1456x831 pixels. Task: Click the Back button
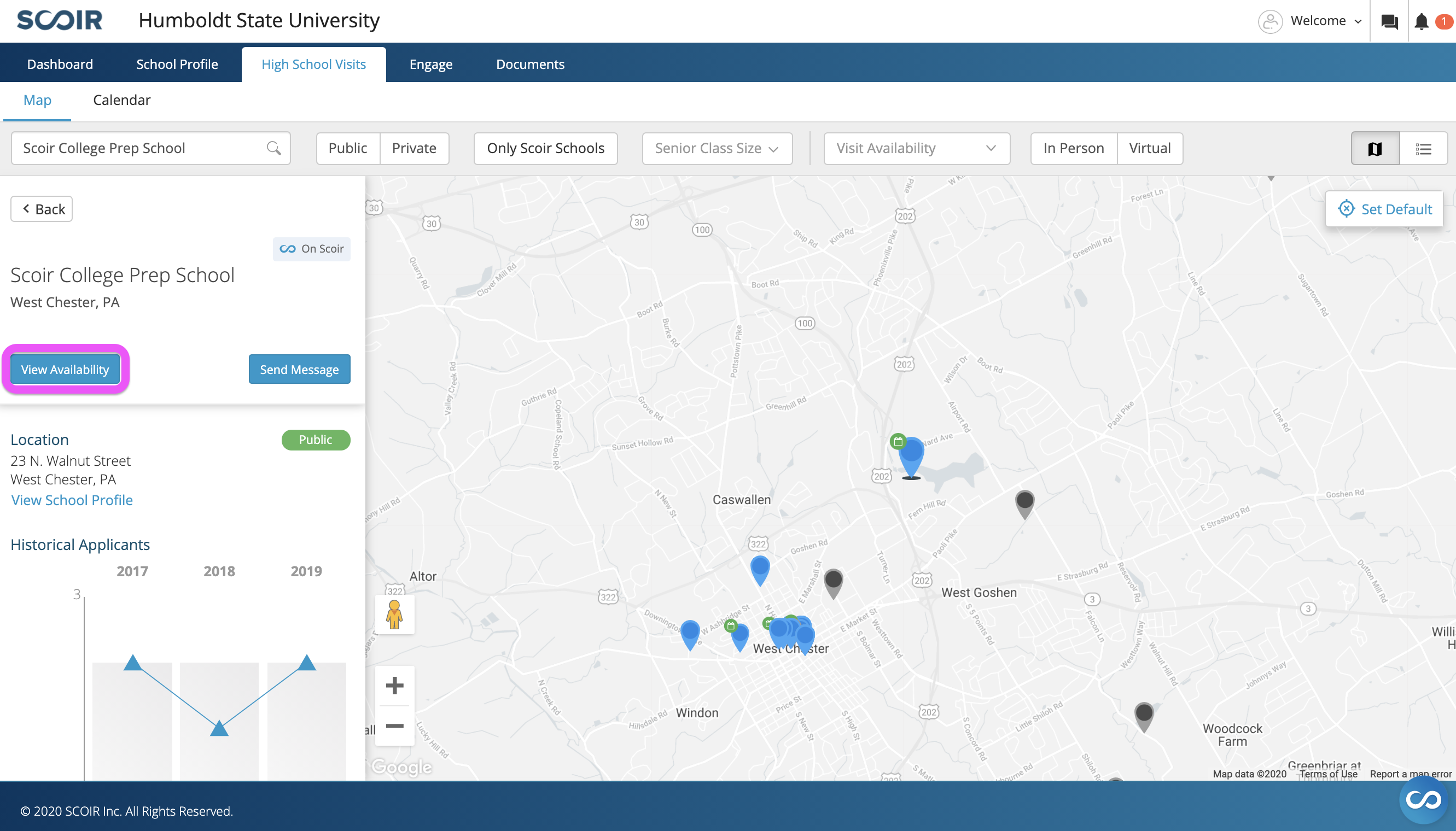tap(42, 209)
